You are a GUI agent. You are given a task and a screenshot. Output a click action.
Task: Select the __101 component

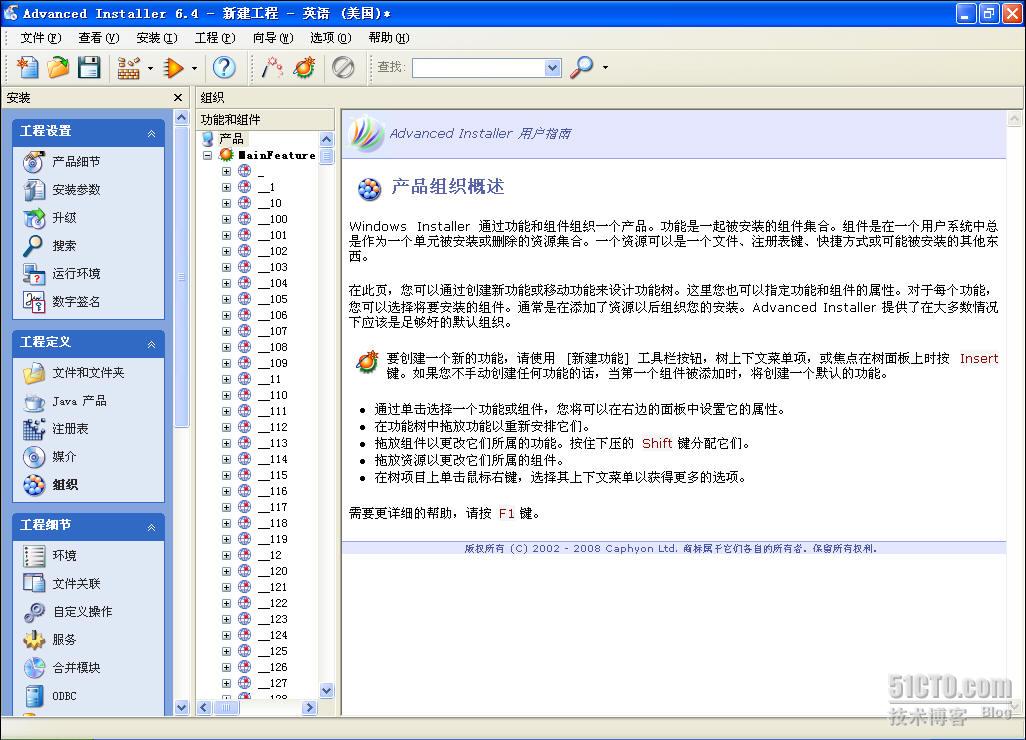pos(273,235)
